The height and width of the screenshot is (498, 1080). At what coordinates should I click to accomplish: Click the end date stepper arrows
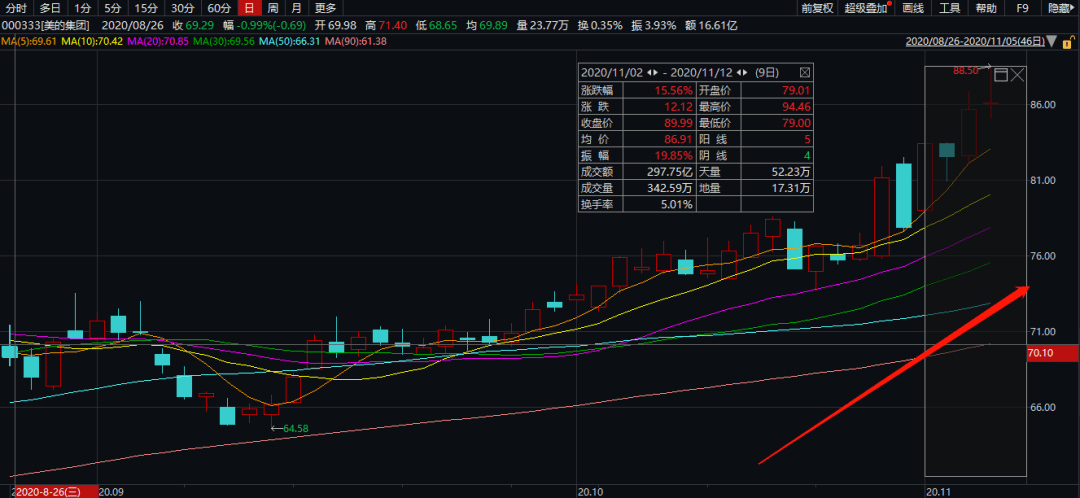(740, 74)
